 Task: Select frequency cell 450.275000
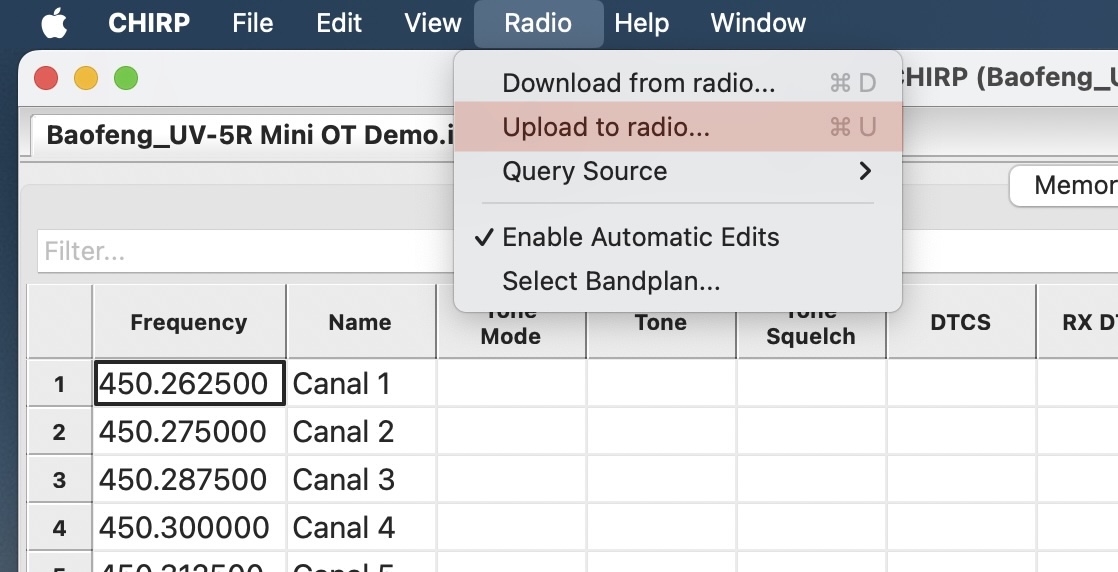[190, 431]
